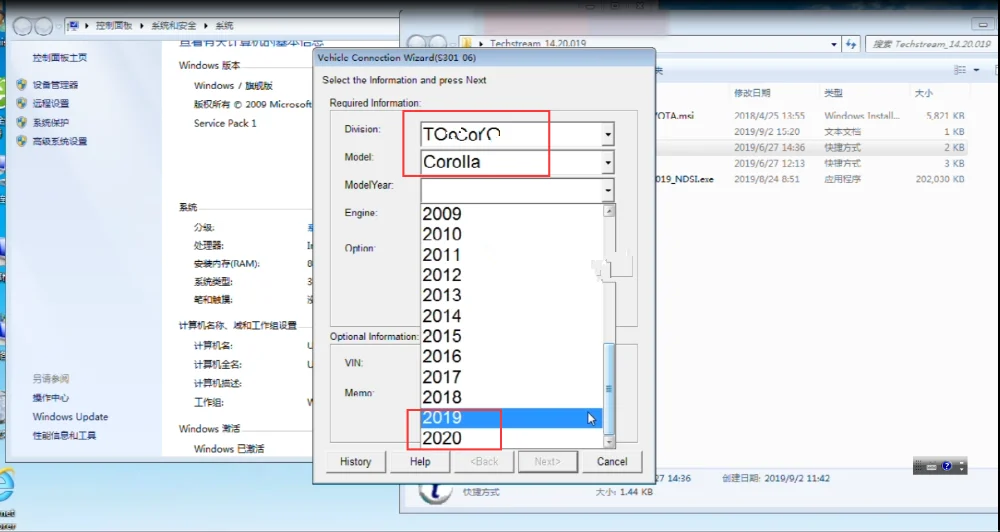1000x532 pixels.
Task: Open 控制面板主页 link
Action: 60,57
